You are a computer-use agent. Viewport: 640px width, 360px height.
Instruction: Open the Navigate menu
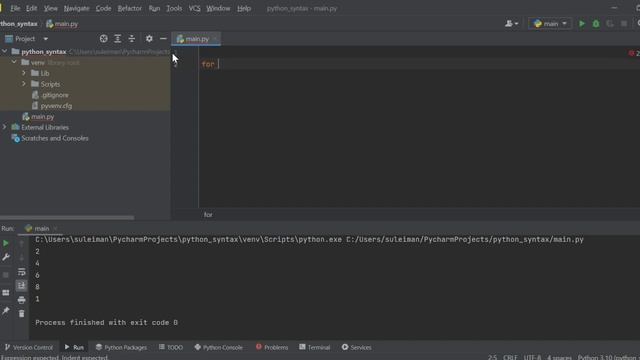pyautogui.click(x=76, y=8)
